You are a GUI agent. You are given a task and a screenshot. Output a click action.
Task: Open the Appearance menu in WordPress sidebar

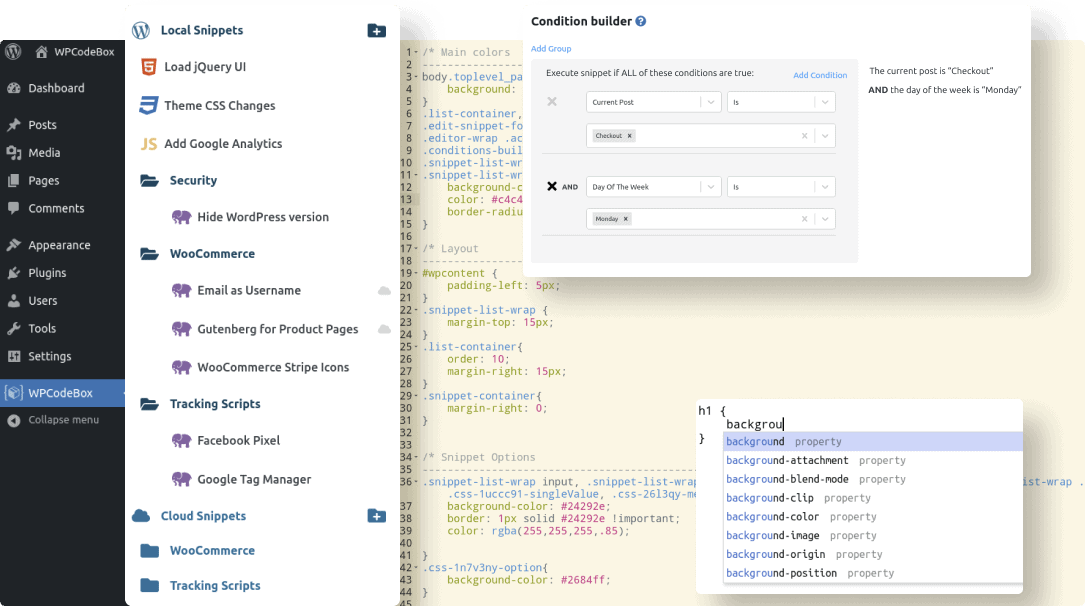pyautogui.click(x=62, y=244)
